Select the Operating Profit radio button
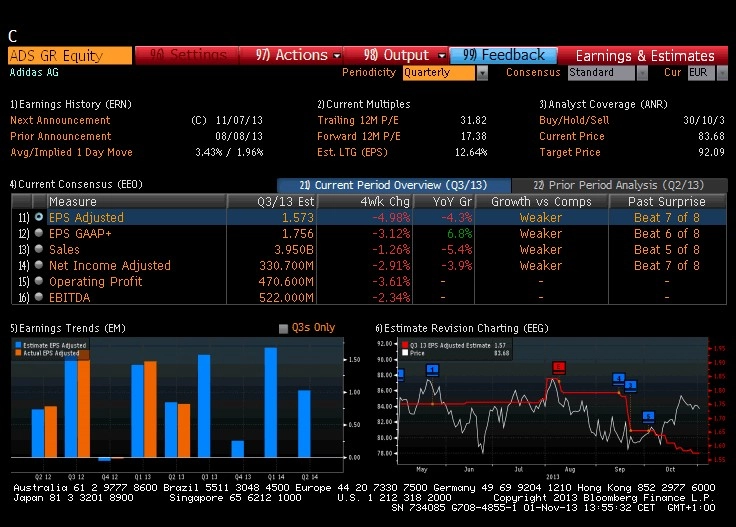Image resolution: width=736 pixels, height=527 pixels. [39, 281]
